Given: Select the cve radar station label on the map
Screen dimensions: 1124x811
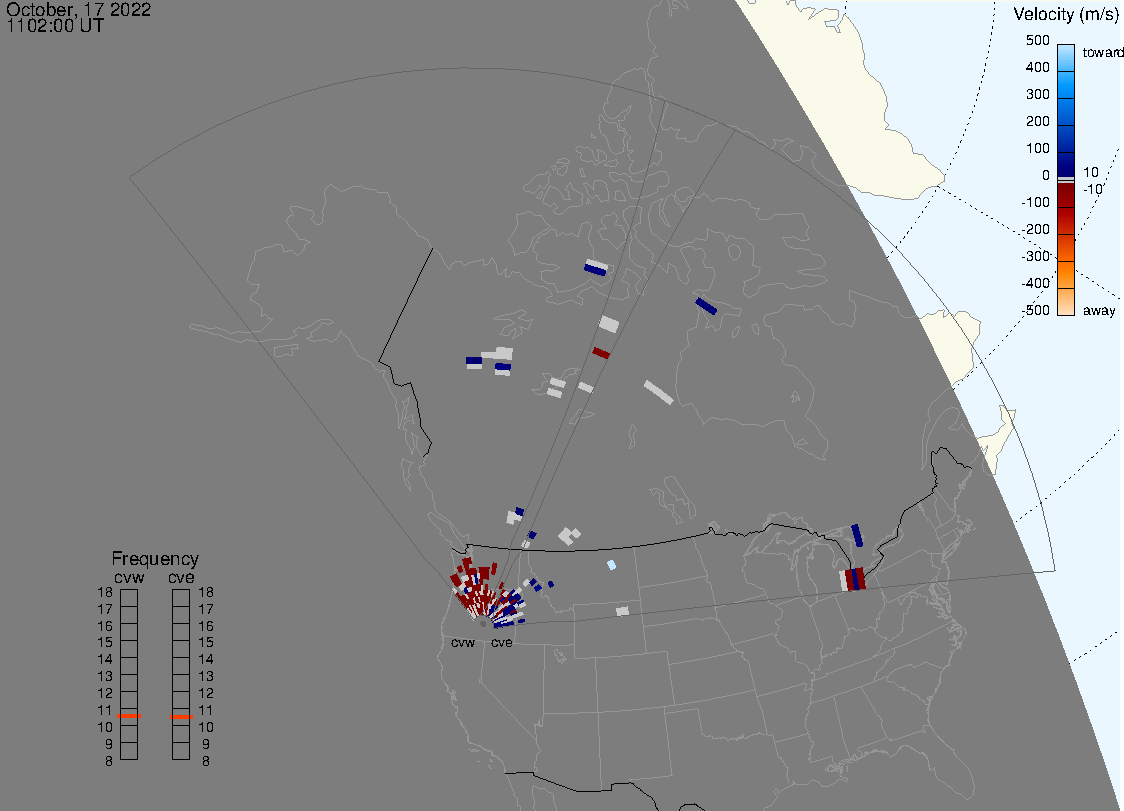Looking at the screenshot, I should click(501, 642).
